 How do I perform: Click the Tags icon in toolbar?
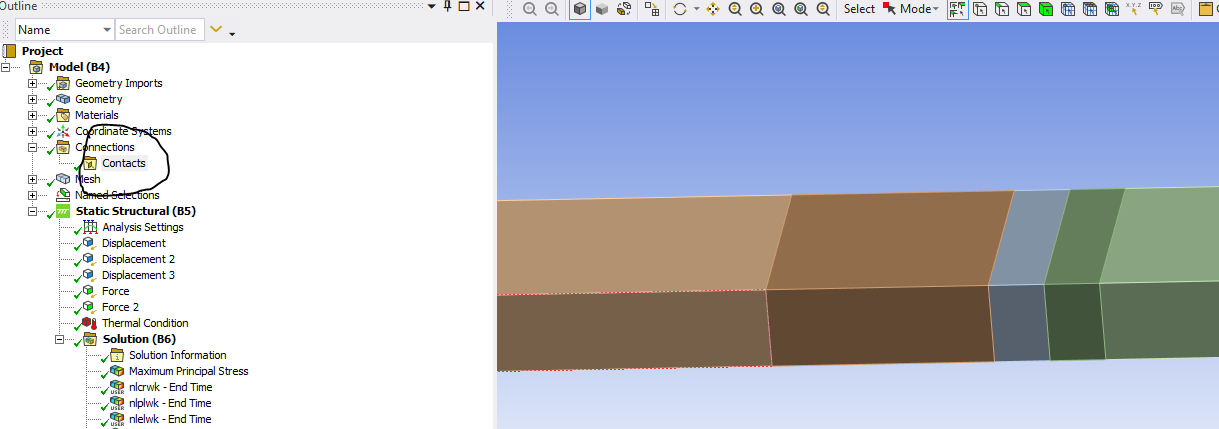pyautogui.click(x=1156, y=9)
